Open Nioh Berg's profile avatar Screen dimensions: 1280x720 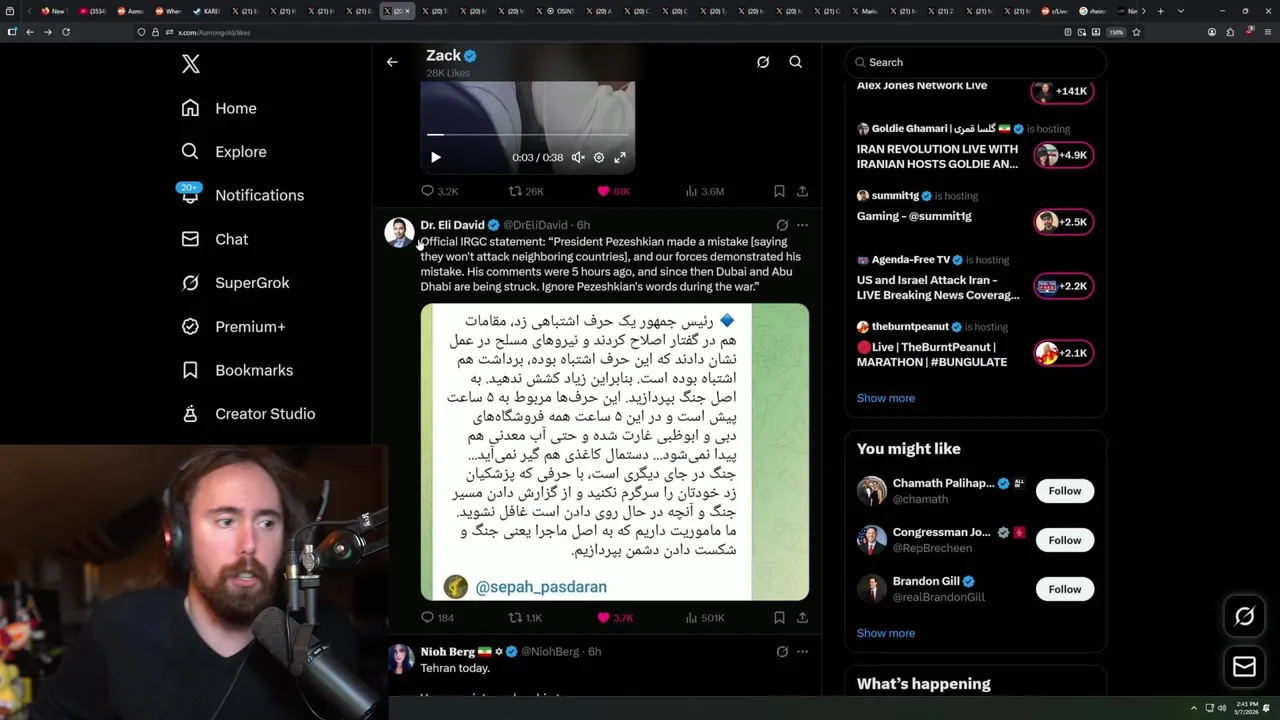[400, 659]
